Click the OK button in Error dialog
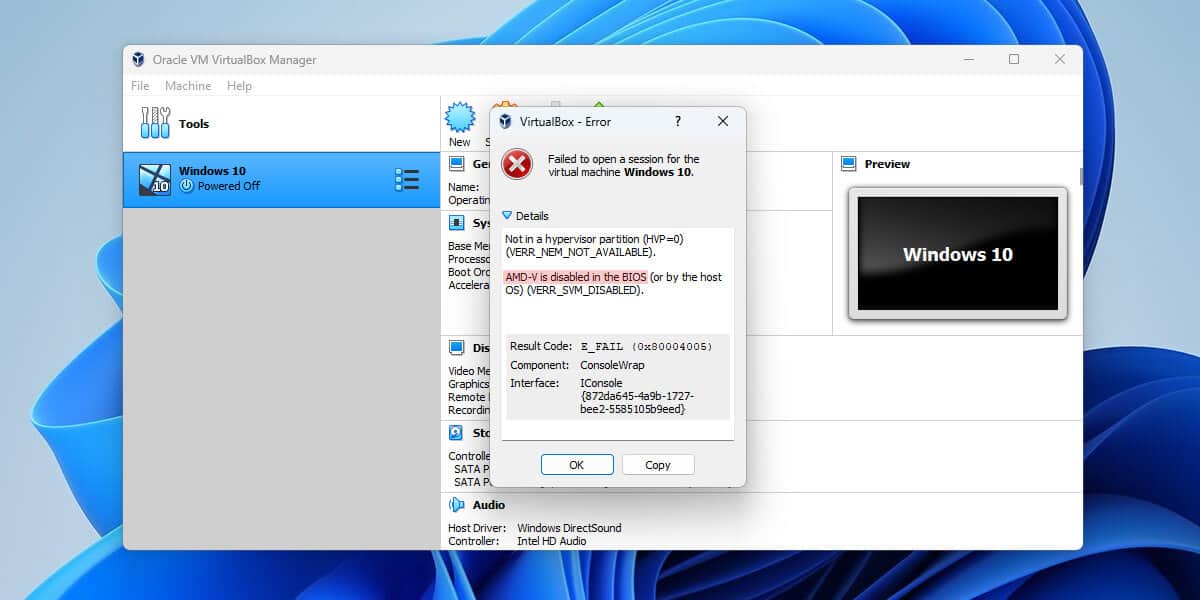Viewport: 1200px width, 600px height. tap(577, 465)
